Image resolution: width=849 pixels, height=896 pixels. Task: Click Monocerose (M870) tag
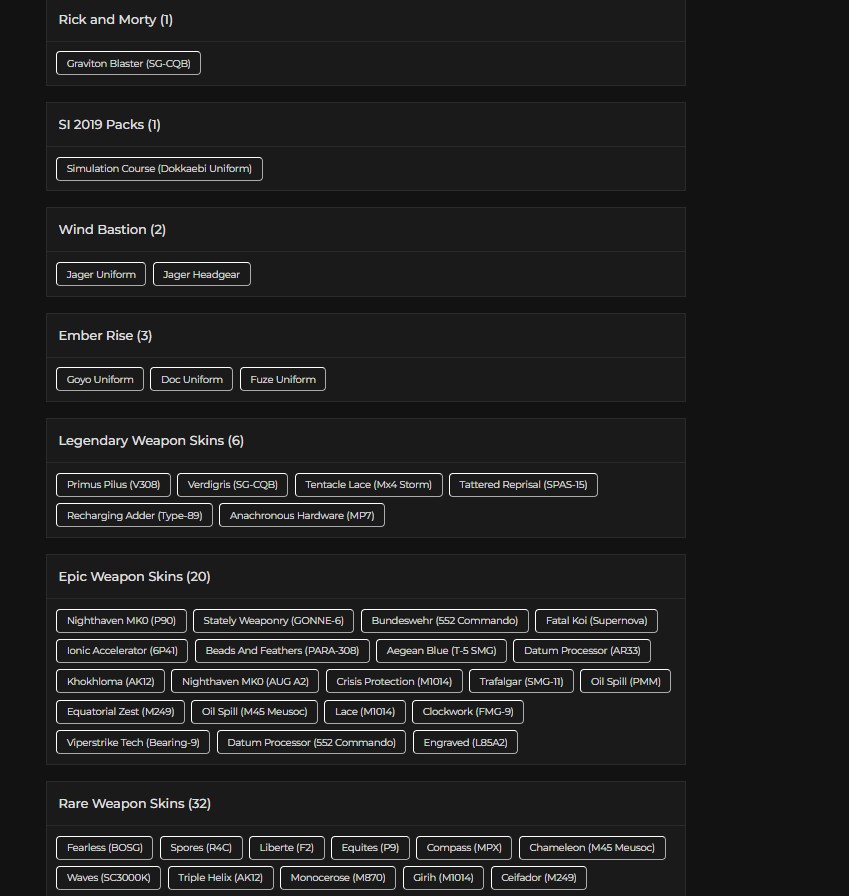[x=338, y=878]
